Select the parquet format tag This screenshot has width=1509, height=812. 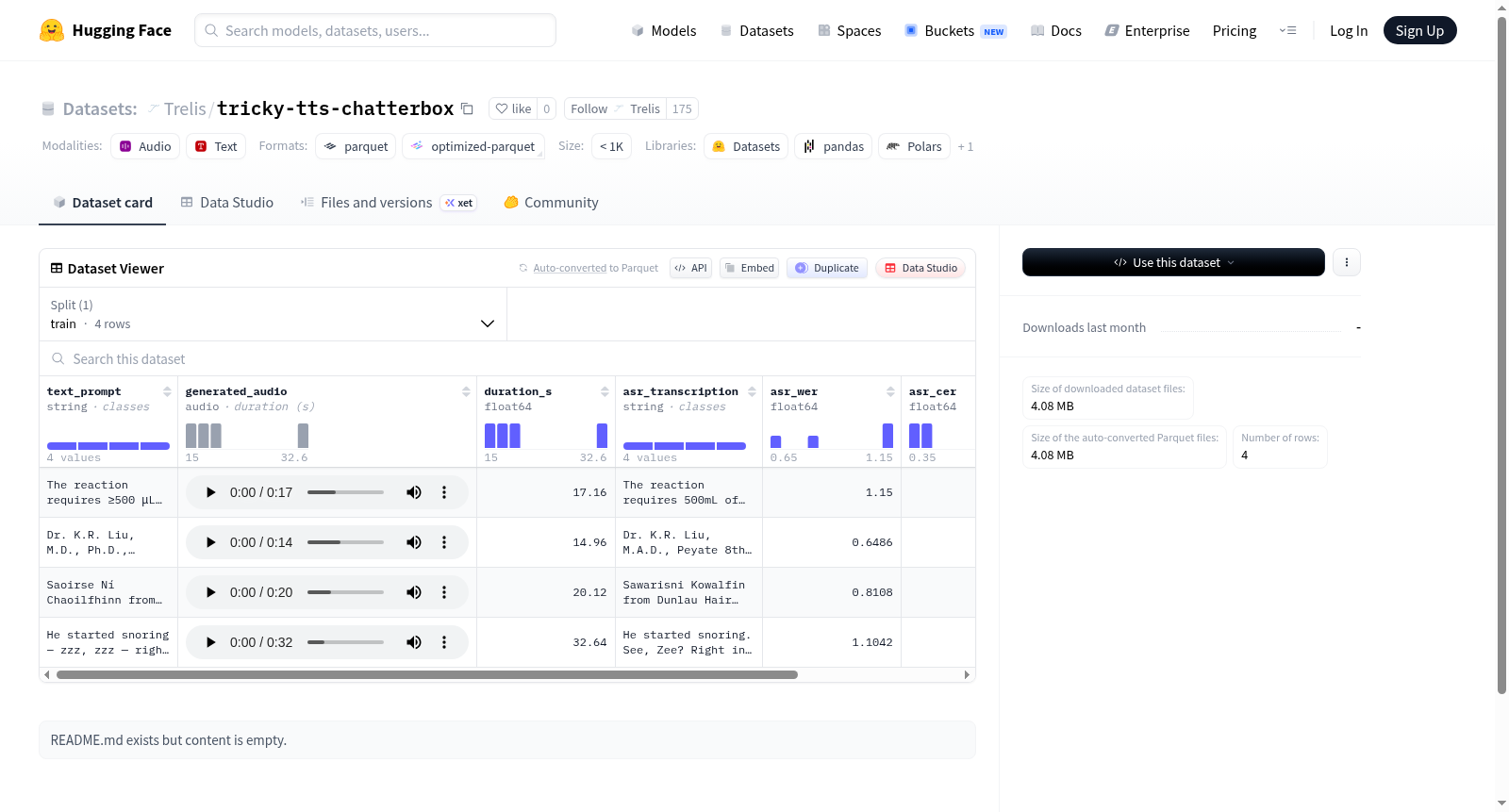pos(356,146)
